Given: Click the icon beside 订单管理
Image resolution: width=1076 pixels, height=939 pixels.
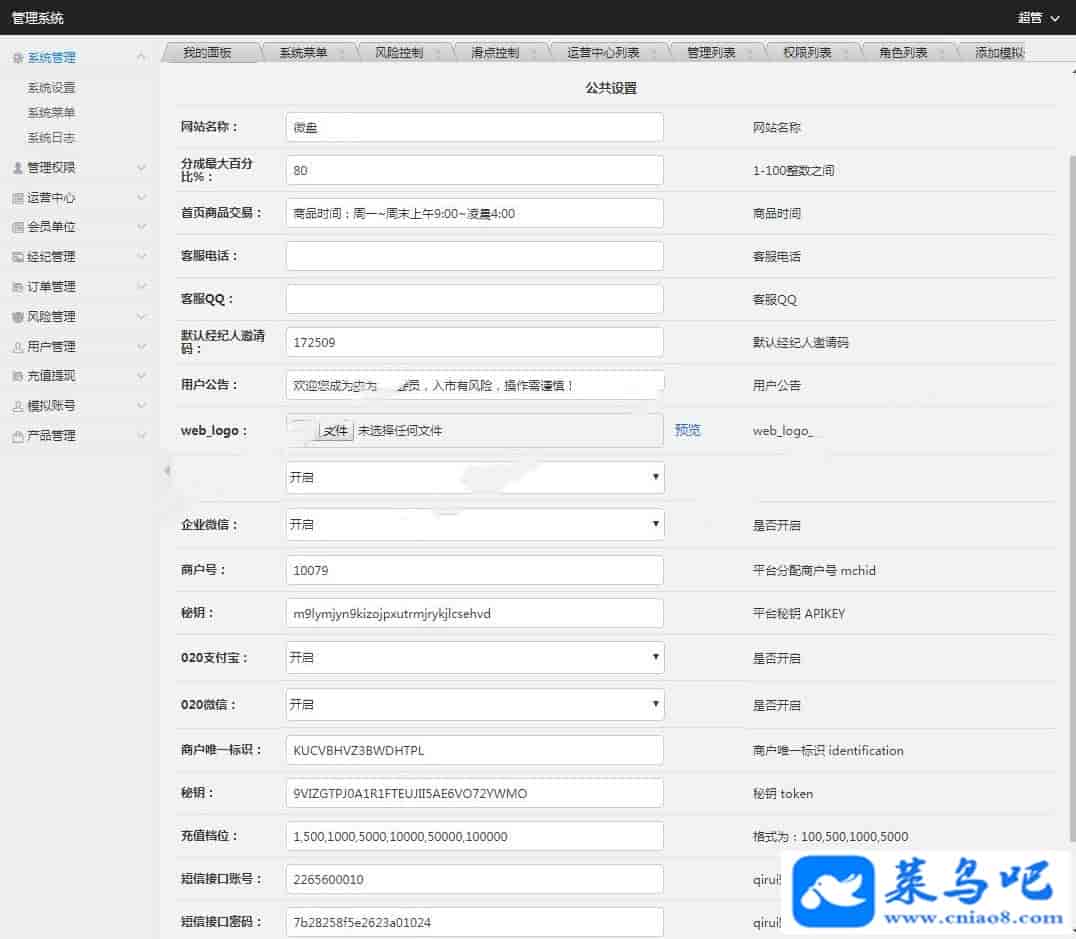Looking at the screenshot, I should click(18, 287).
